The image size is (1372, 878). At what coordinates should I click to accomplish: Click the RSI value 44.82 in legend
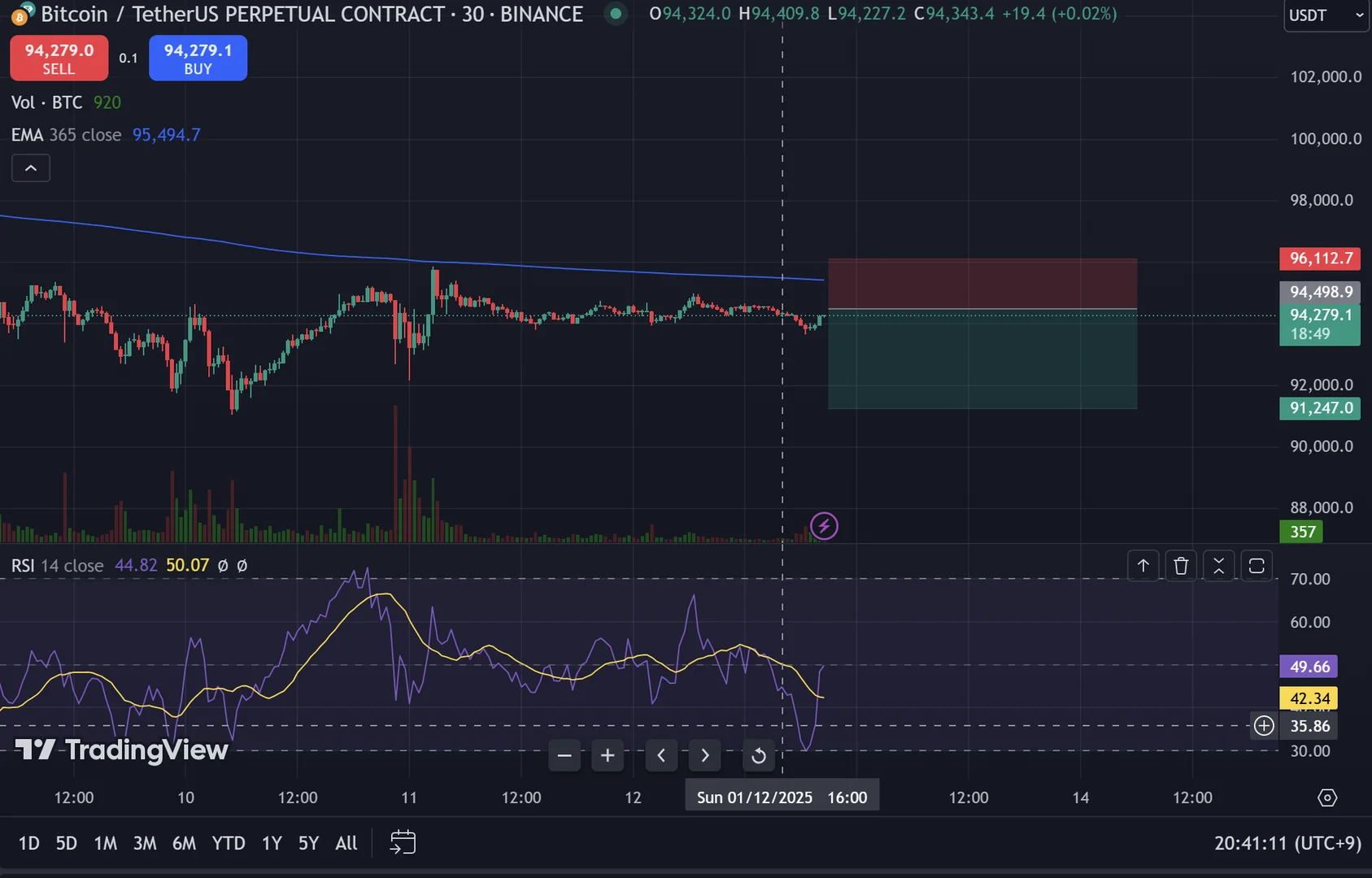click(136, 565)
